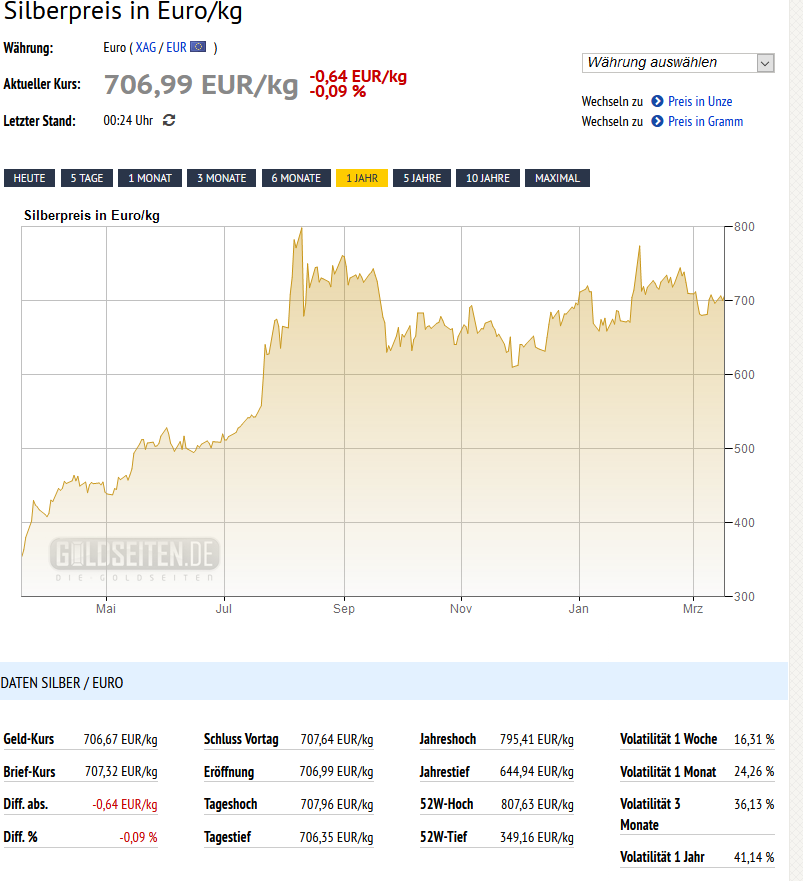Click the Goldseiten.de watermark logo
803x881 pixels.
pos(135,558)
